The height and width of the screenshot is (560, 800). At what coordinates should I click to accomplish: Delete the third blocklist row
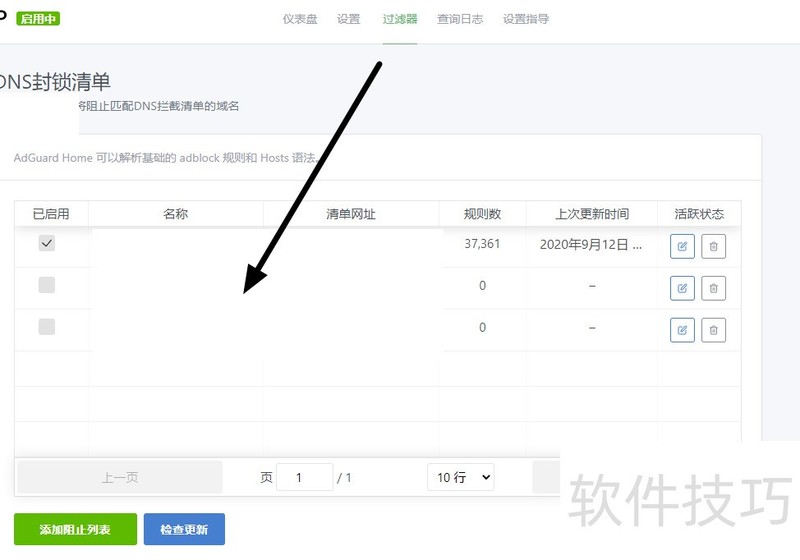(713, 330)
